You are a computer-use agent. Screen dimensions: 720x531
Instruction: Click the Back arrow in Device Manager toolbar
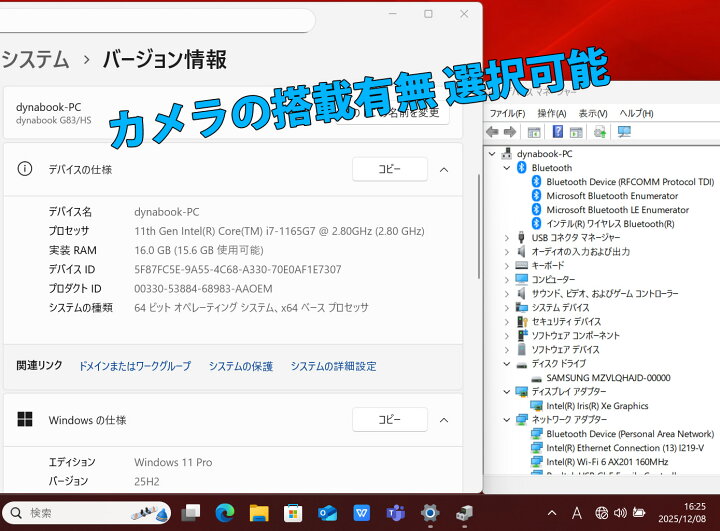click(x=492, y=132)
